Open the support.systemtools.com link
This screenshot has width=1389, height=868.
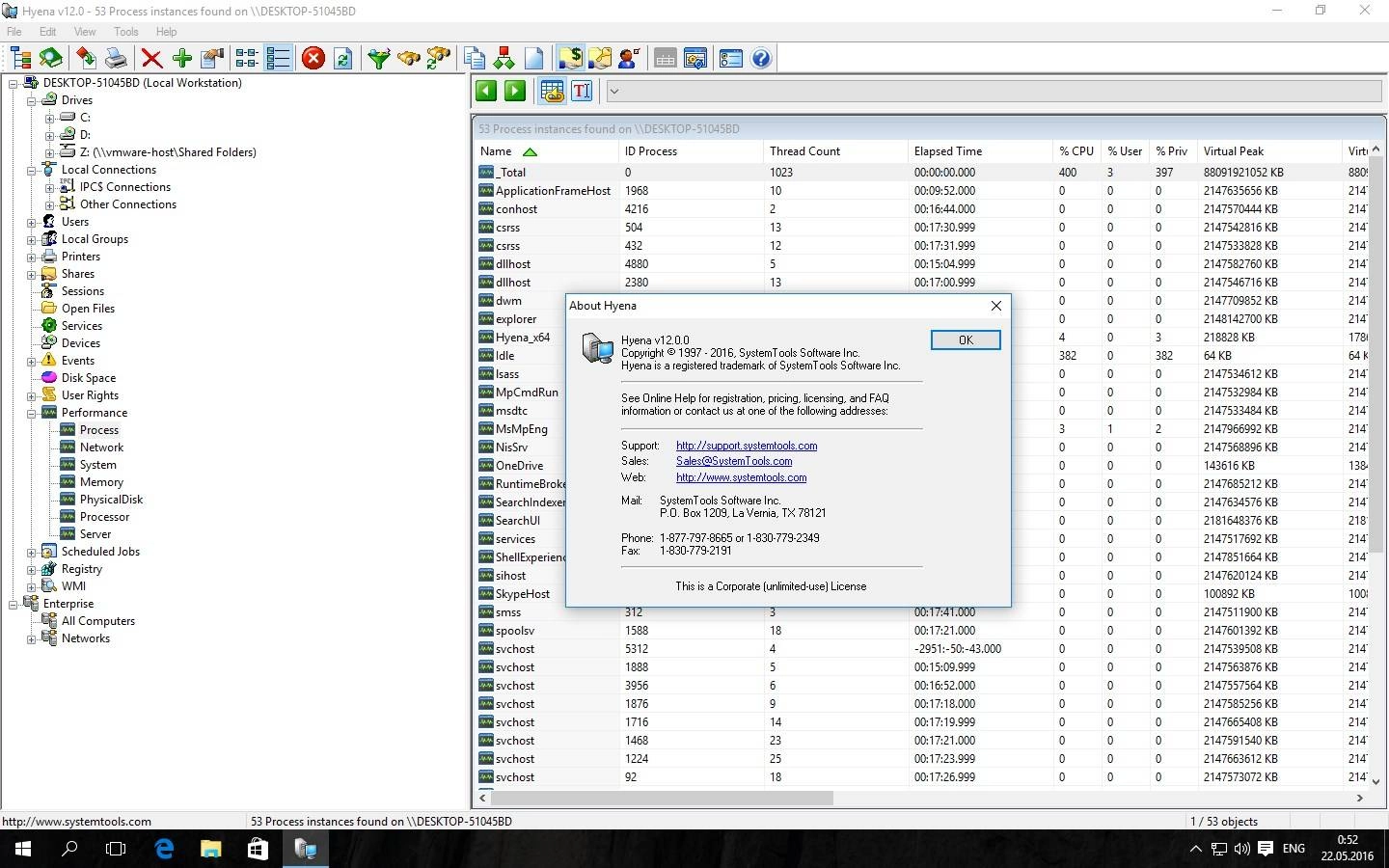click(747, 446)
